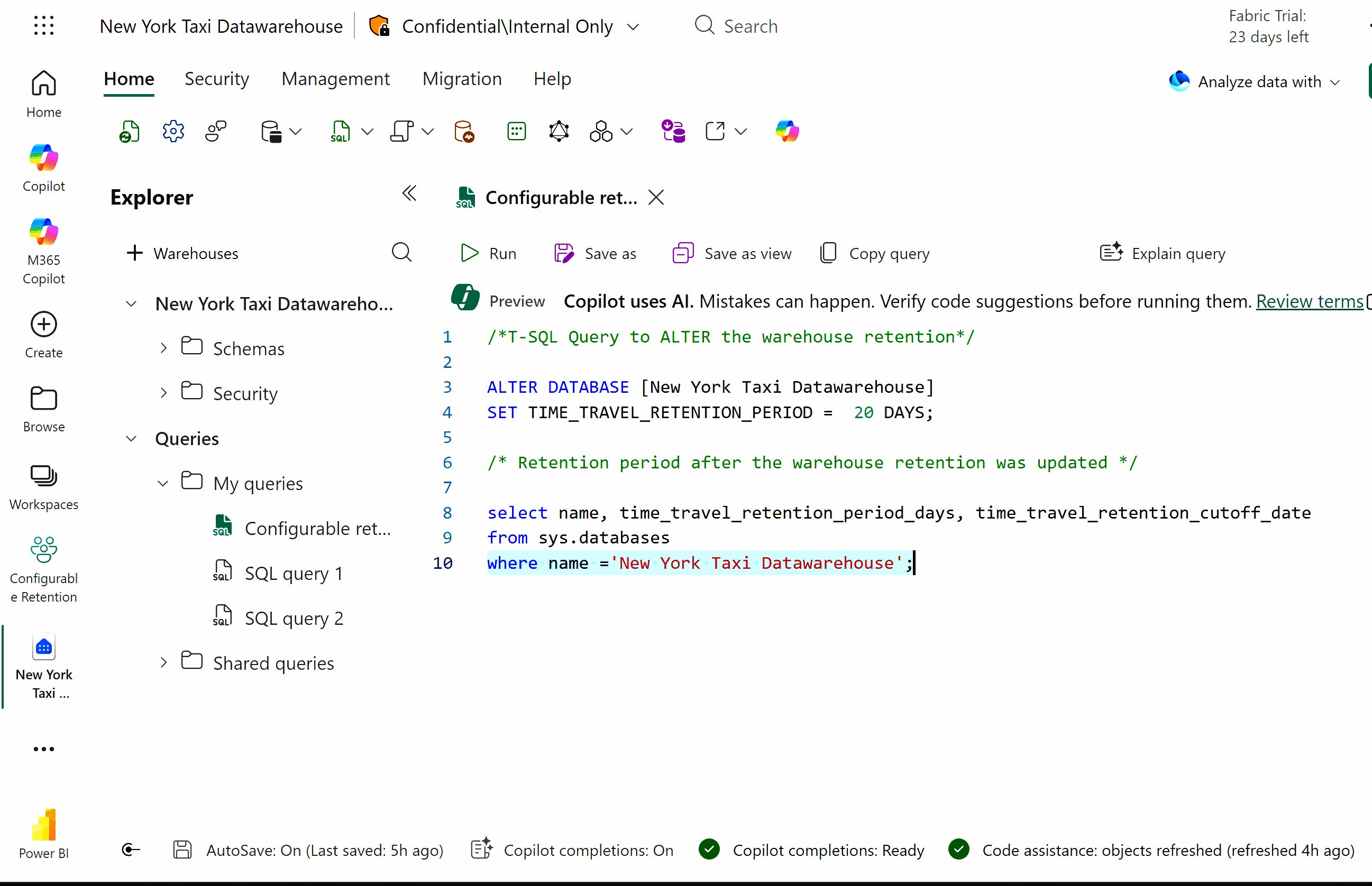The height and width of the screenshot is (886, 1372).
Task: Collapse the Explorer pane
Action: pos(409,193)
